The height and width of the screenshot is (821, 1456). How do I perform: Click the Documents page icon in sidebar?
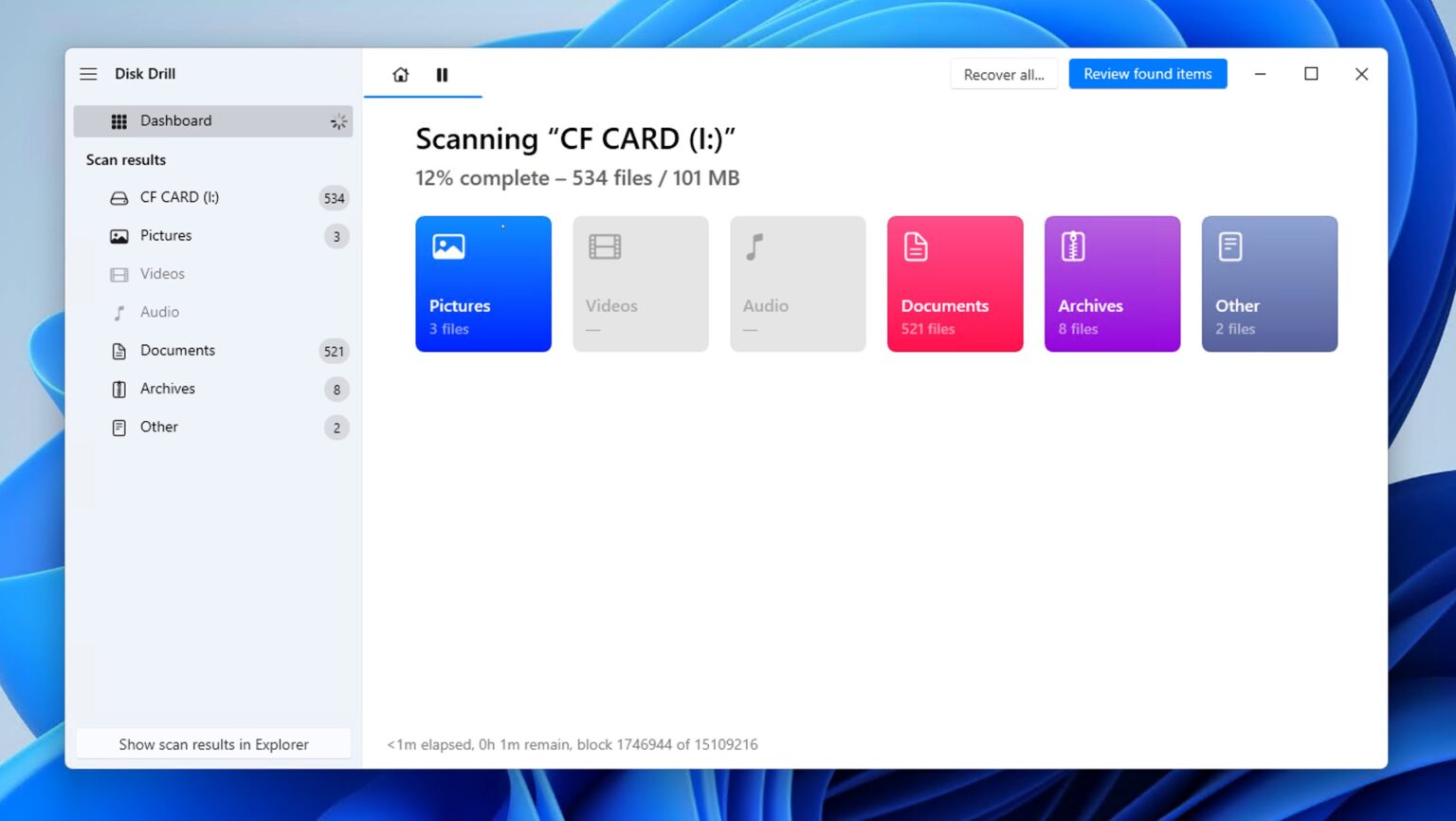pos(118,351)
